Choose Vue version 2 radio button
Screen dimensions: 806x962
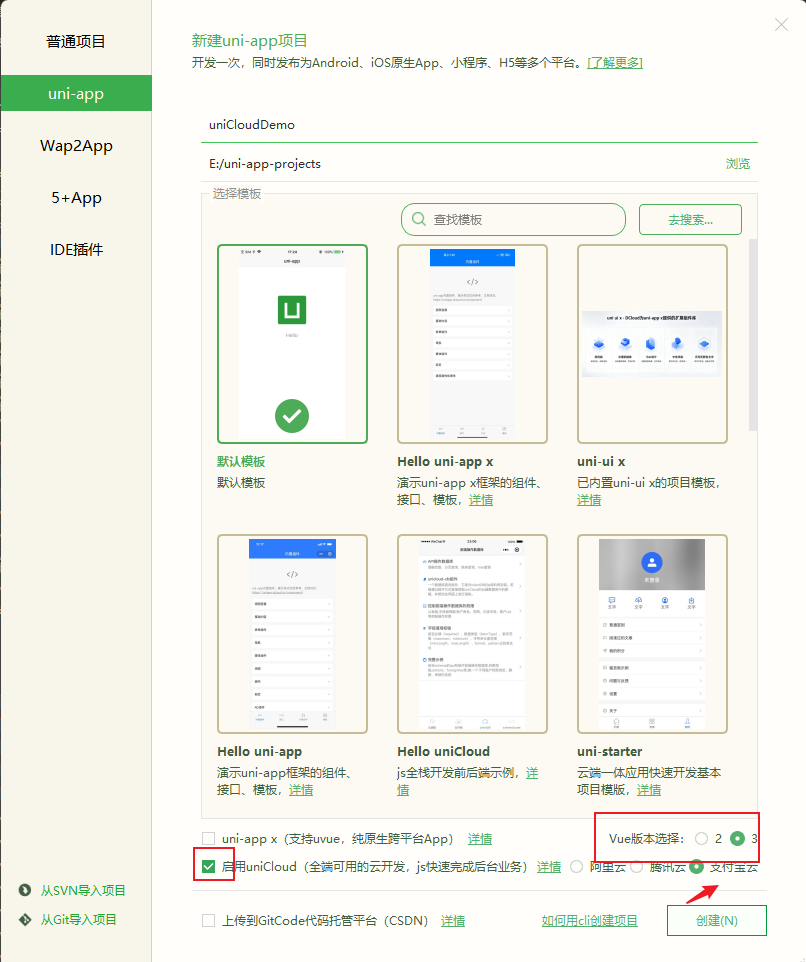(701, 838)
